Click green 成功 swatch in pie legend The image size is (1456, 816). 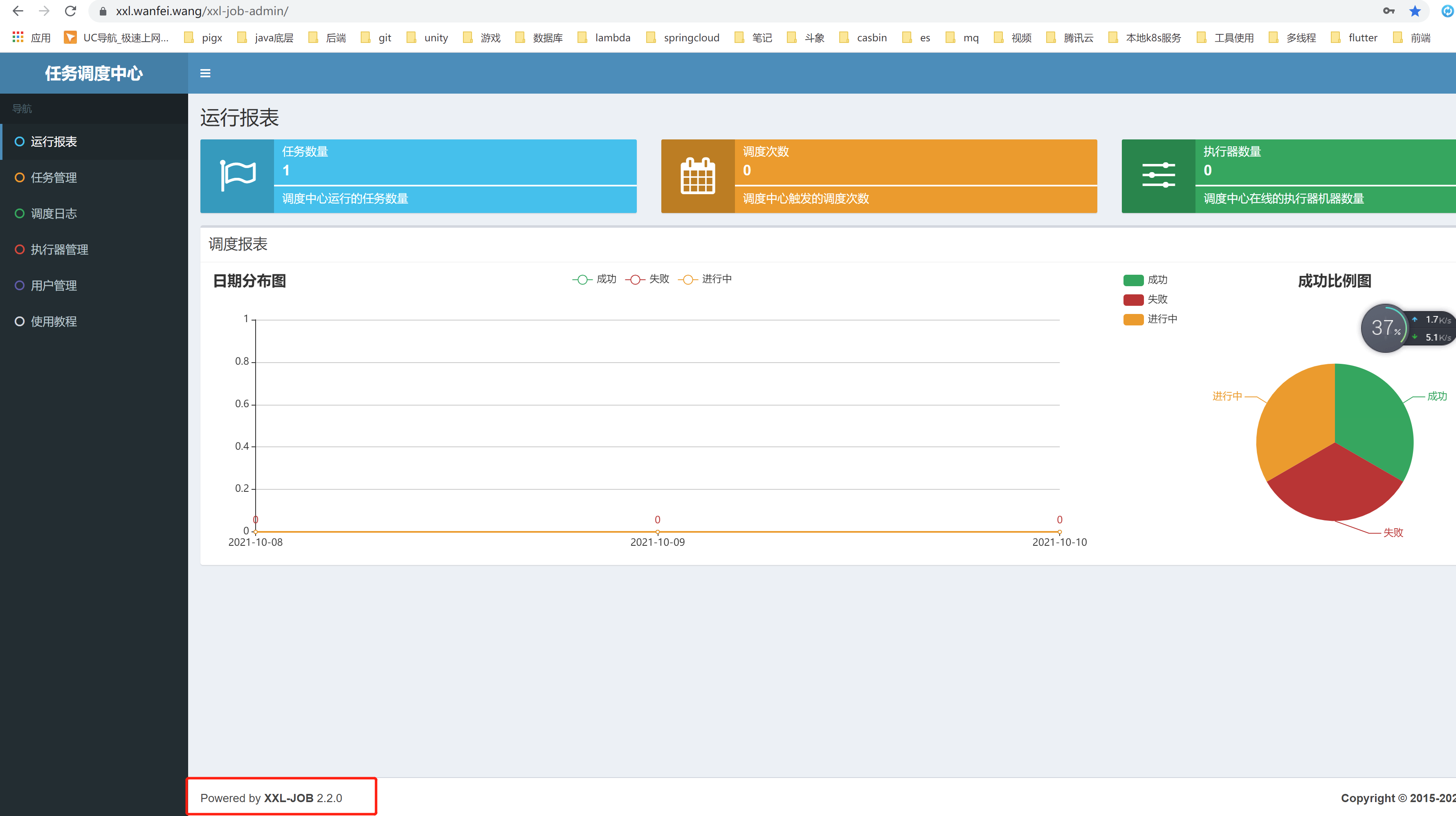[x=1133, y=280]
